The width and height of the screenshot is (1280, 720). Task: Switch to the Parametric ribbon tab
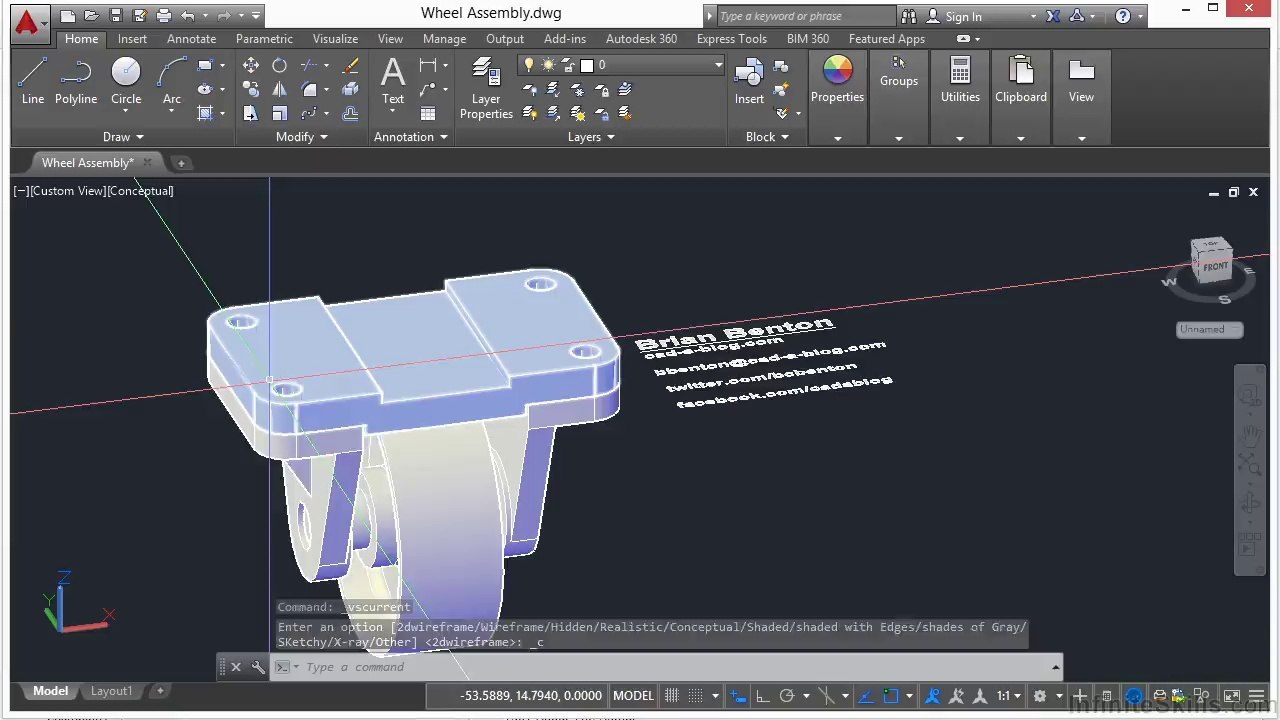[264, 39]
